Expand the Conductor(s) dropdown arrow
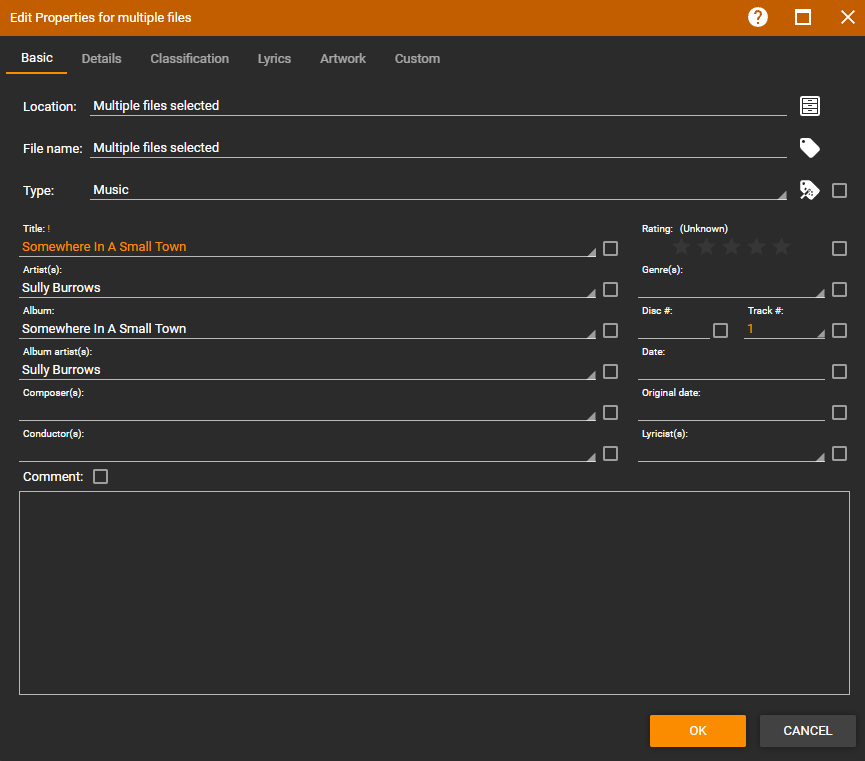This screenshot has height=761, width=865. pos(591,457)
